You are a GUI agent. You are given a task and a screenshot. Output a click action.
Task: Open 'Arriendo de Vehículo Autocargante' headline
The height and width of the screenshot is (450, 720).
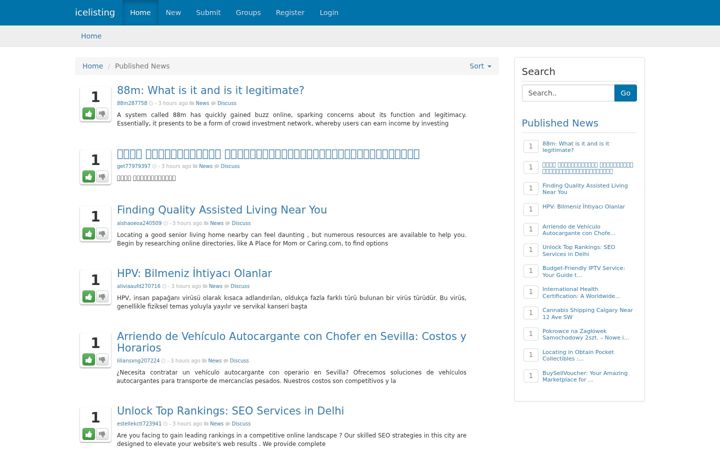click(291, 342)
